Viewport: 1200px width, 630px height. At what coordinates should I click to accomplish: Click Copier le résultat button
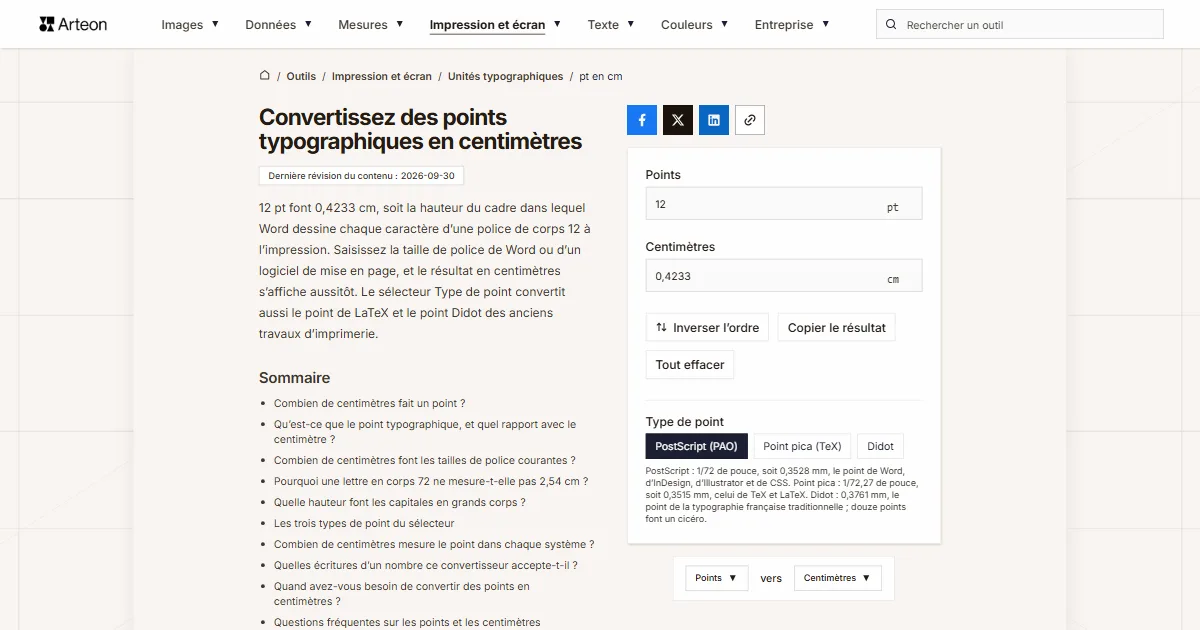point(837,327)
